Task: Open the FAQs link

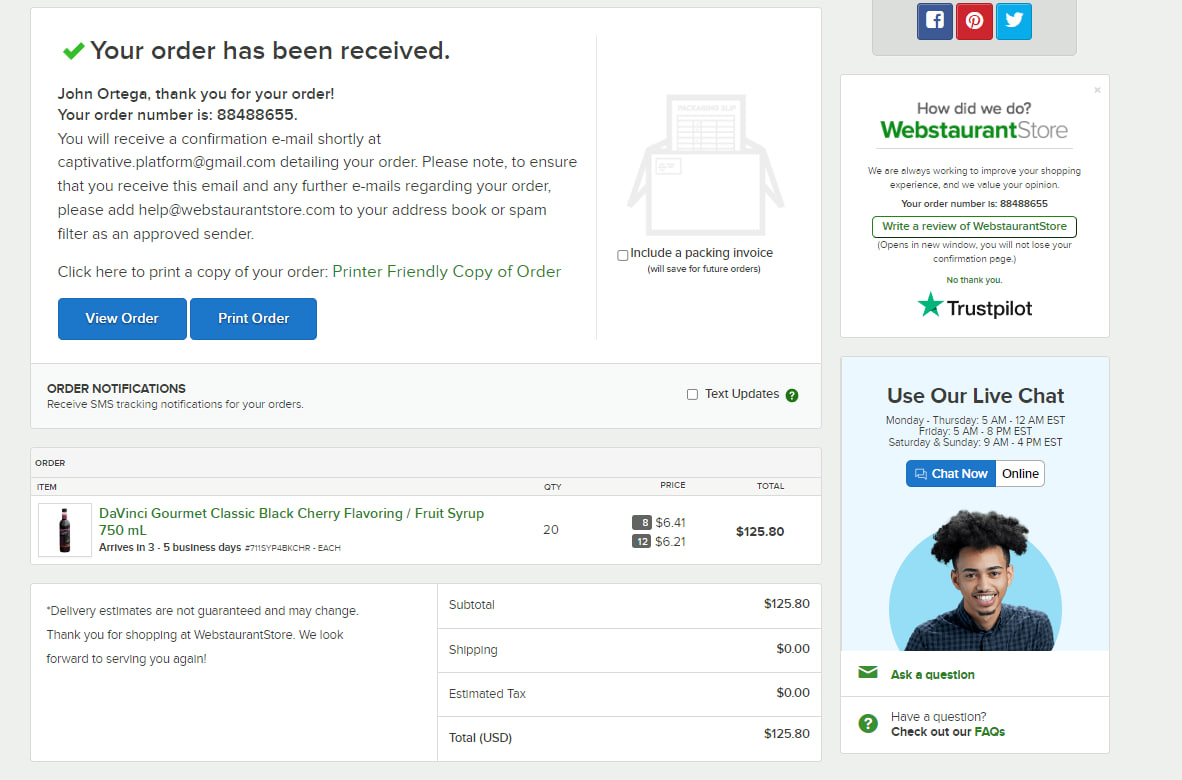Action: pos(989,732)
